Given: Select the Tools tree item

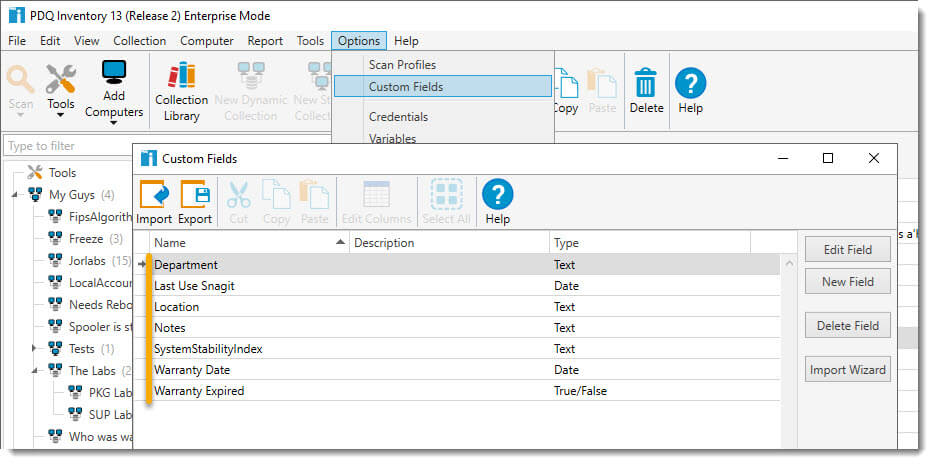Looking at the screenshot, I should pyautogui.click(x=62, y=173).
